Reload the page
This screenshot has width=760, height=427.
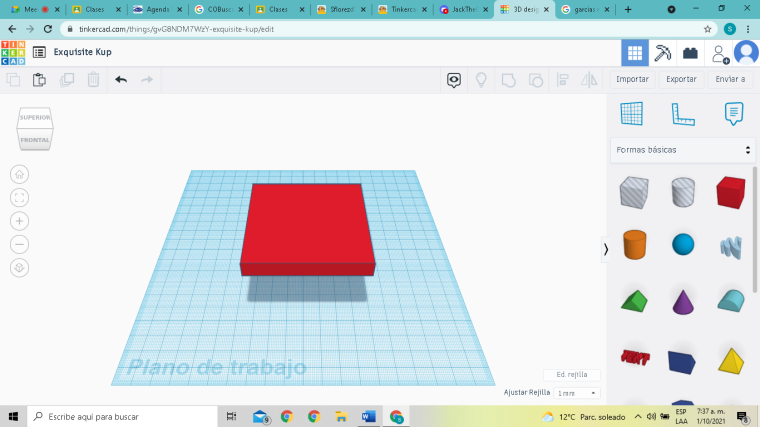click(48, 29)
